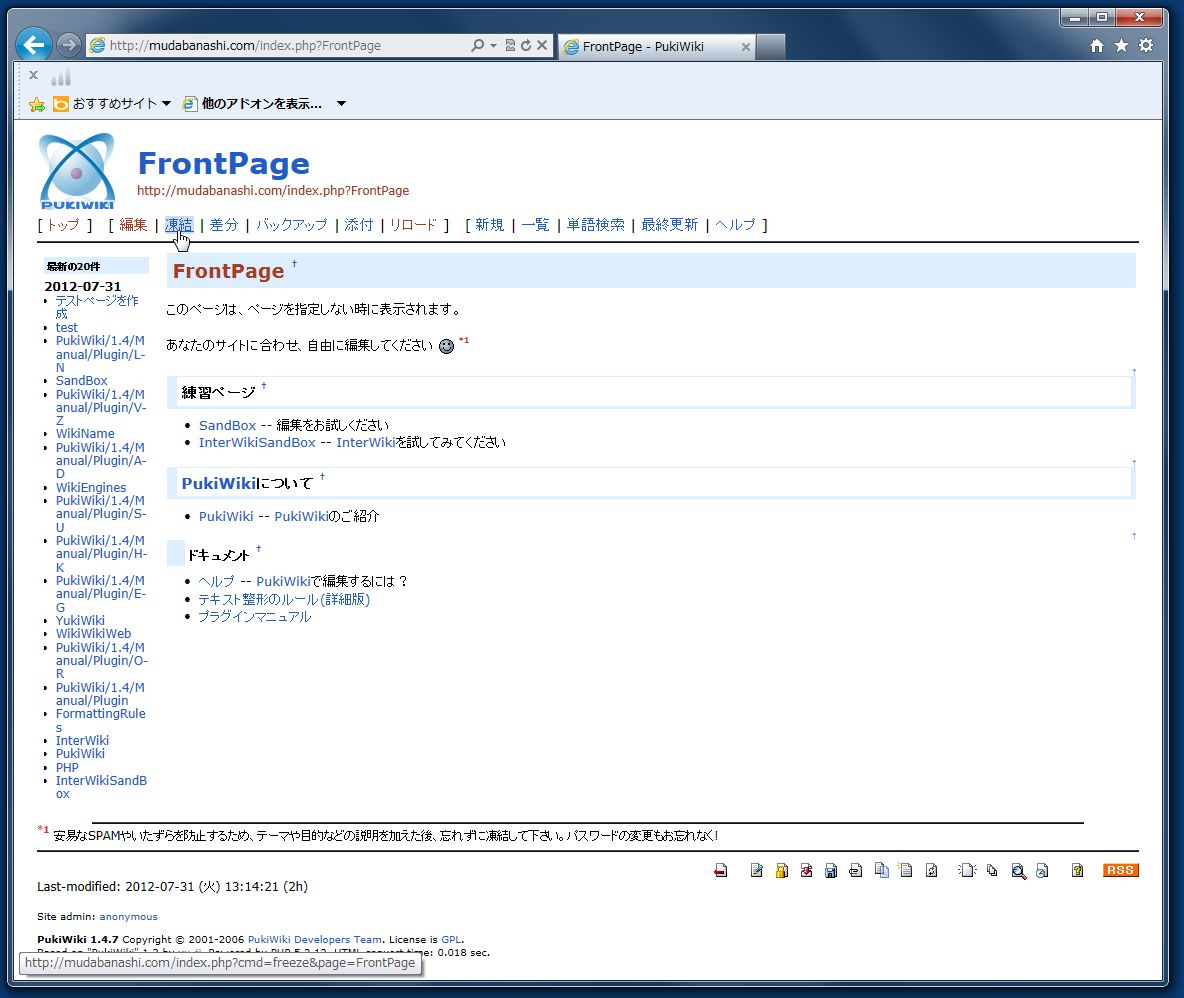This screenshot has height=998, width=1184.
Task: Click the 差分 navigation link
Action: pos(224,224)
